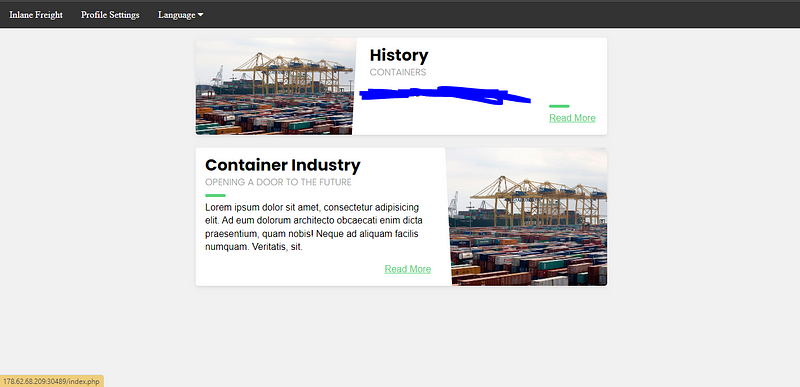Click the stacked containers in Container Industry image
This screenshot has height=387, width=800.
[528, 257]
